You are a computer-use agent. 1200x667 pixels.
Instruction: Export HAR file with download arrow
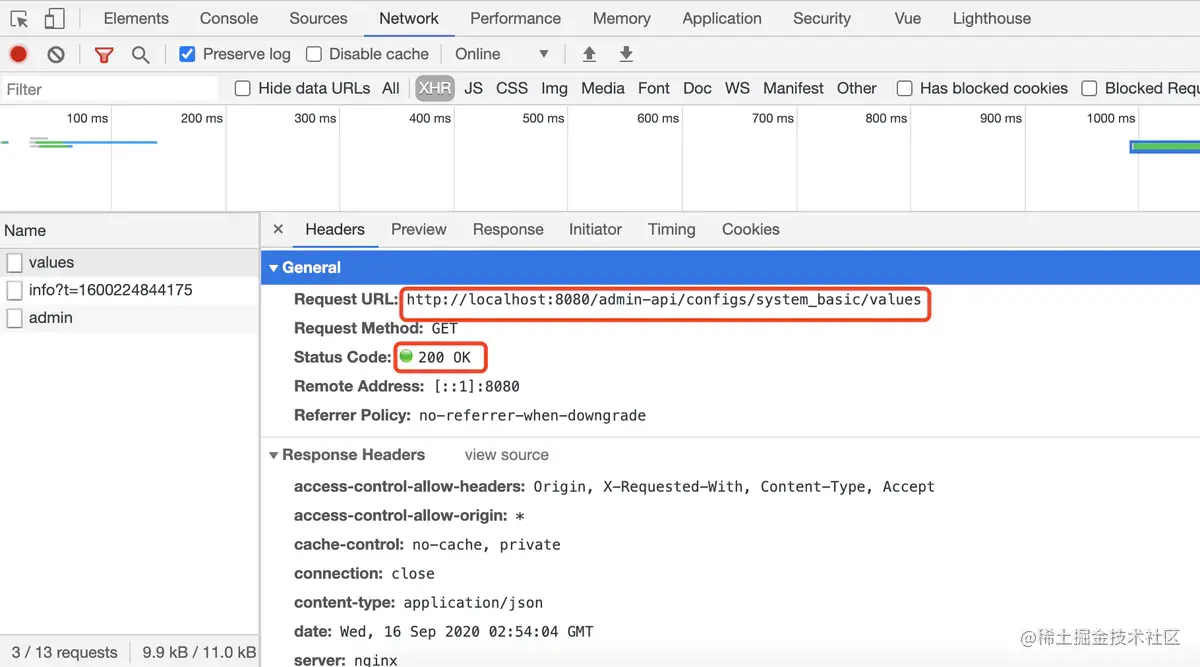tap(626, 54)
